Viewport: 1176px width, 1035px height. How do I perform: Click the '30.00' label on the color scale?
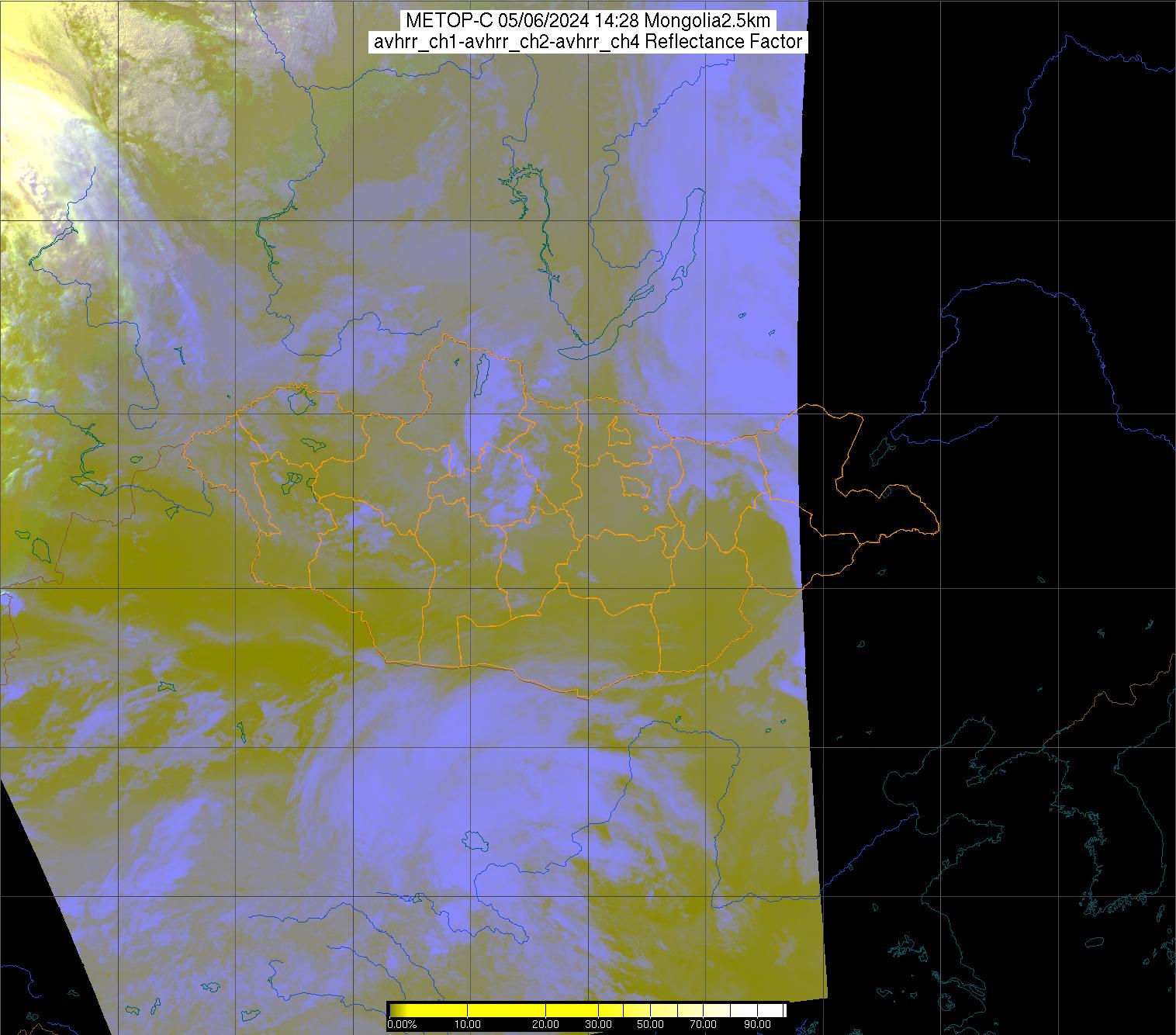598,1024
